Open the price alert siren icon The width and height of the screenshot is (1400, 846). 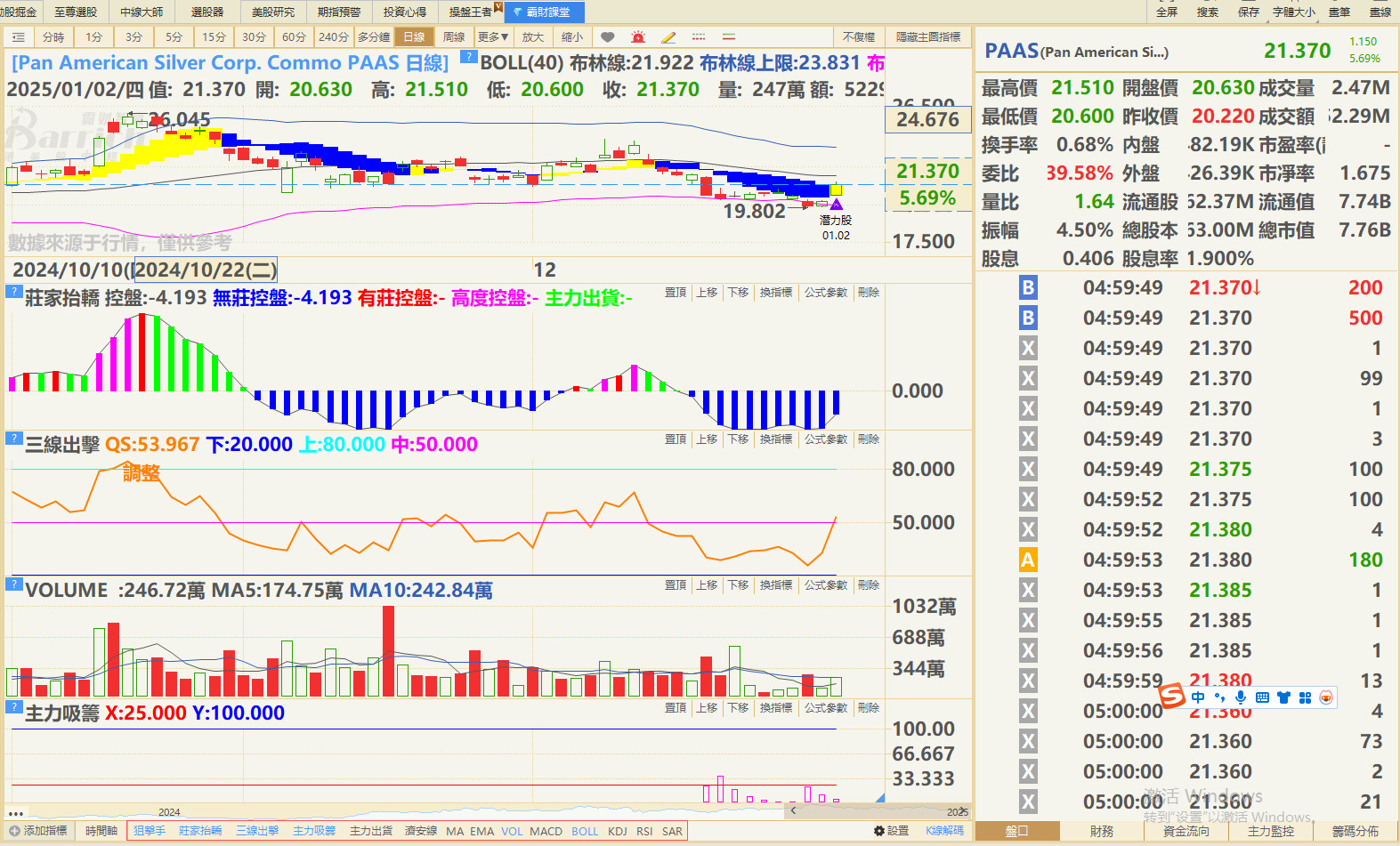[638, 36]
